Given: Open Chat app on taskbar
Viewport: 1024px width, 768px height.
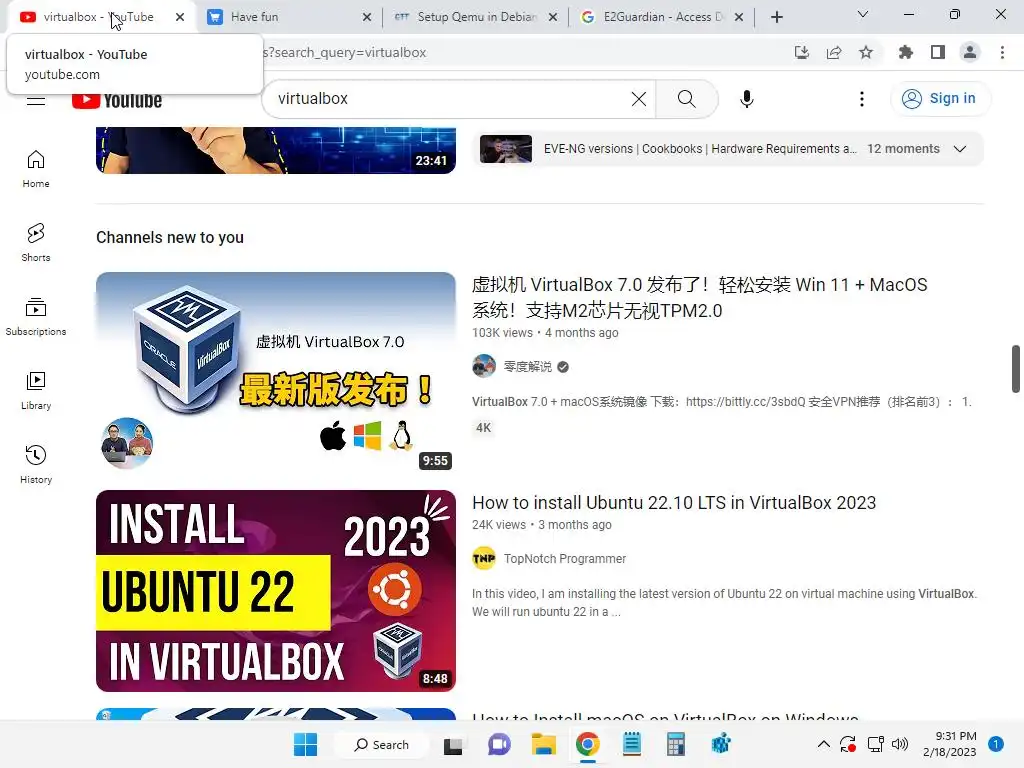Looking at the screenshot, I should click(x=499, y=744).
